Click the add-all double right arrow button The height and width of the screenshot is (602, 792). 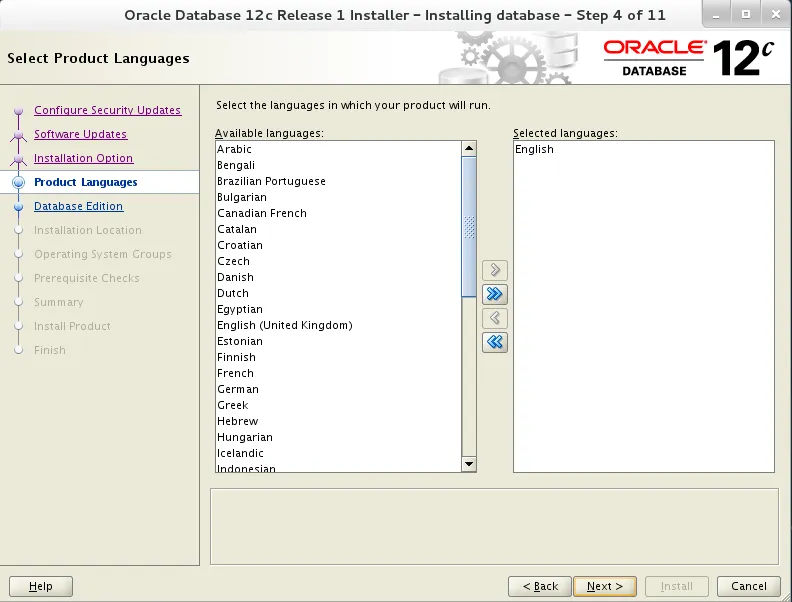pos(495,294)
